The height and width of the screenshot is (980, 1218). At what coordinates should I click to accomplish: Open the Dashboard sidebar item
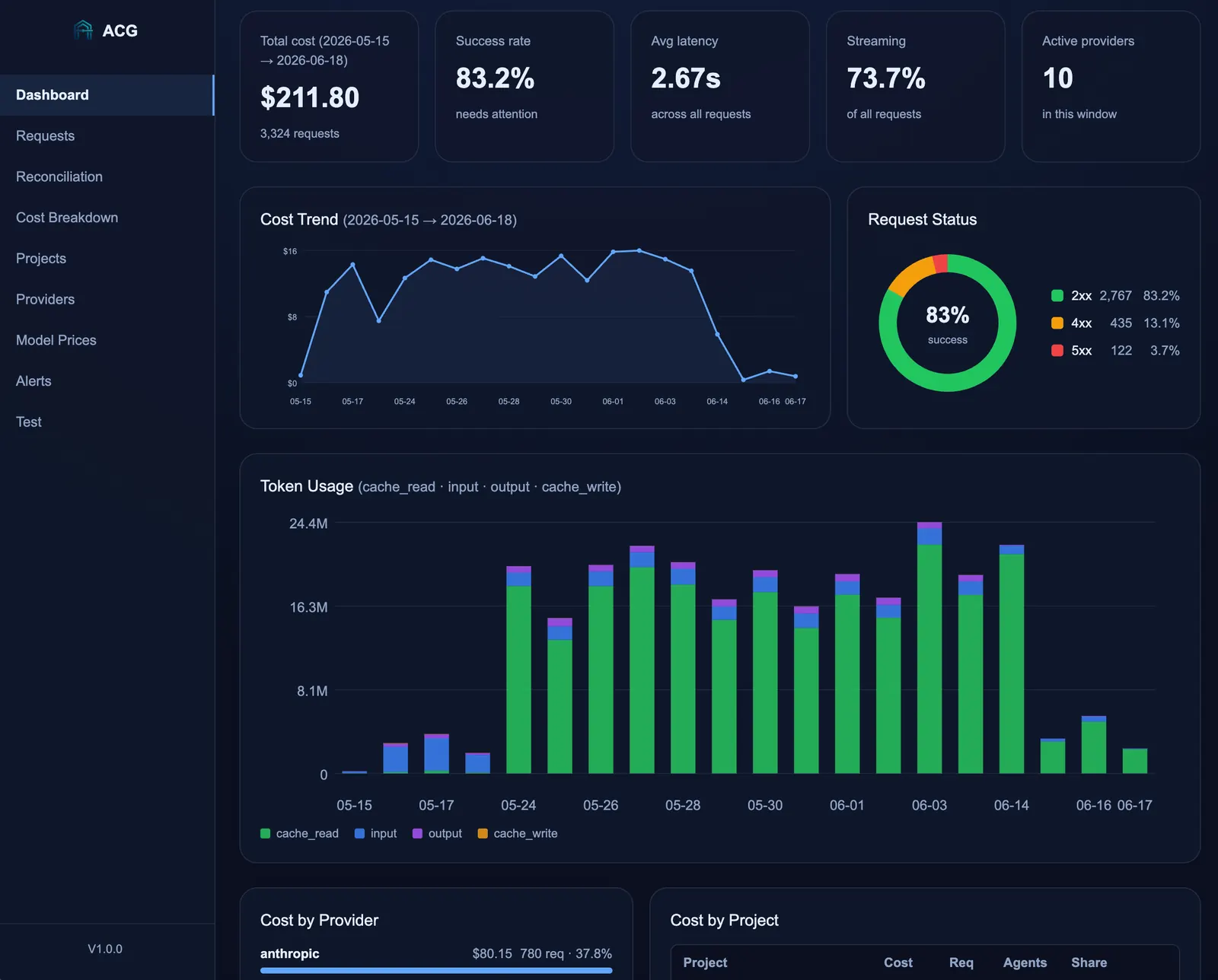(x=107, y=95)
